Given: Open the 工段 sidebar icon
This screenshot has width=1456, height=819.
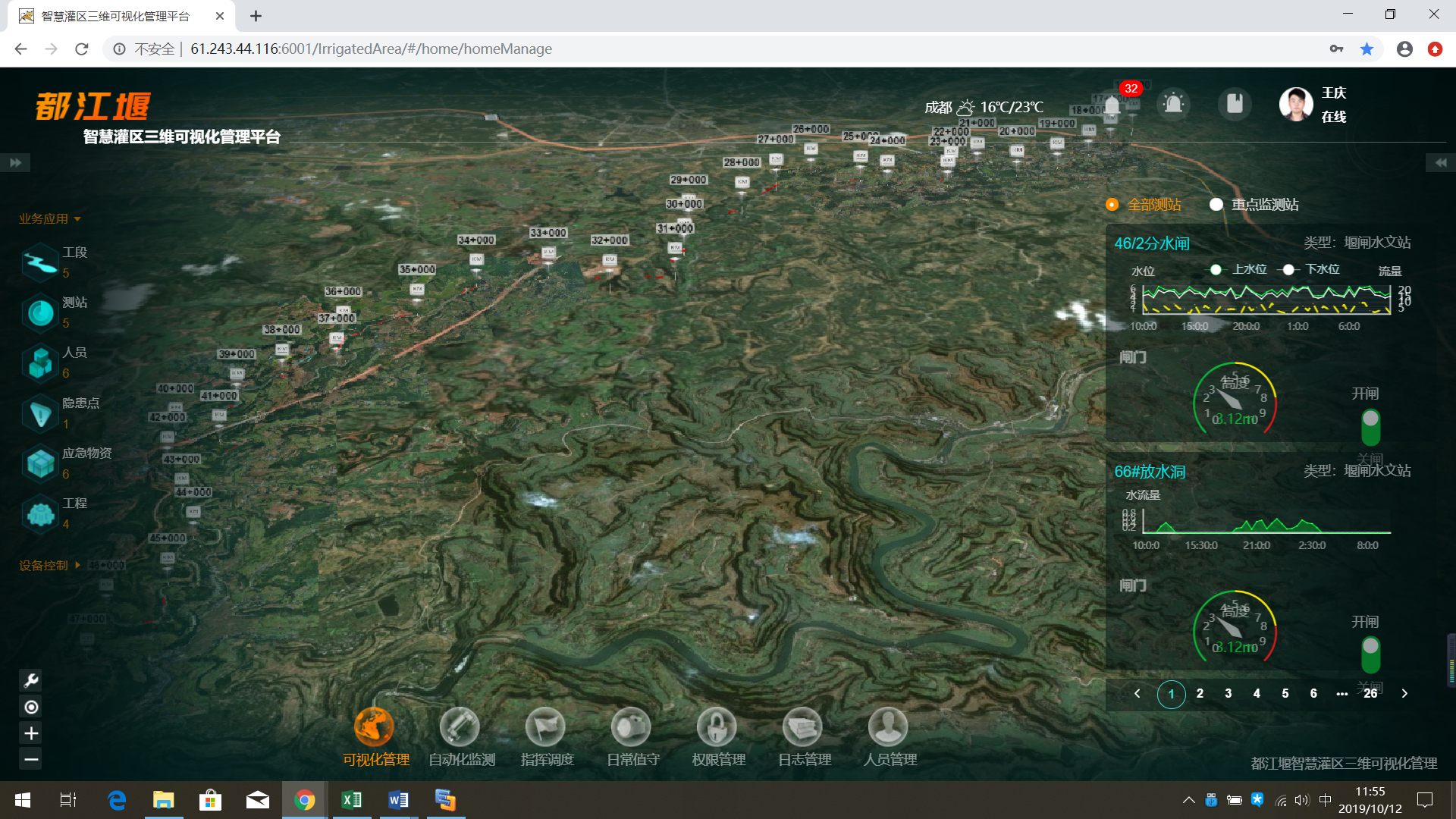Looking at the screenshot, I should (40, 262).
